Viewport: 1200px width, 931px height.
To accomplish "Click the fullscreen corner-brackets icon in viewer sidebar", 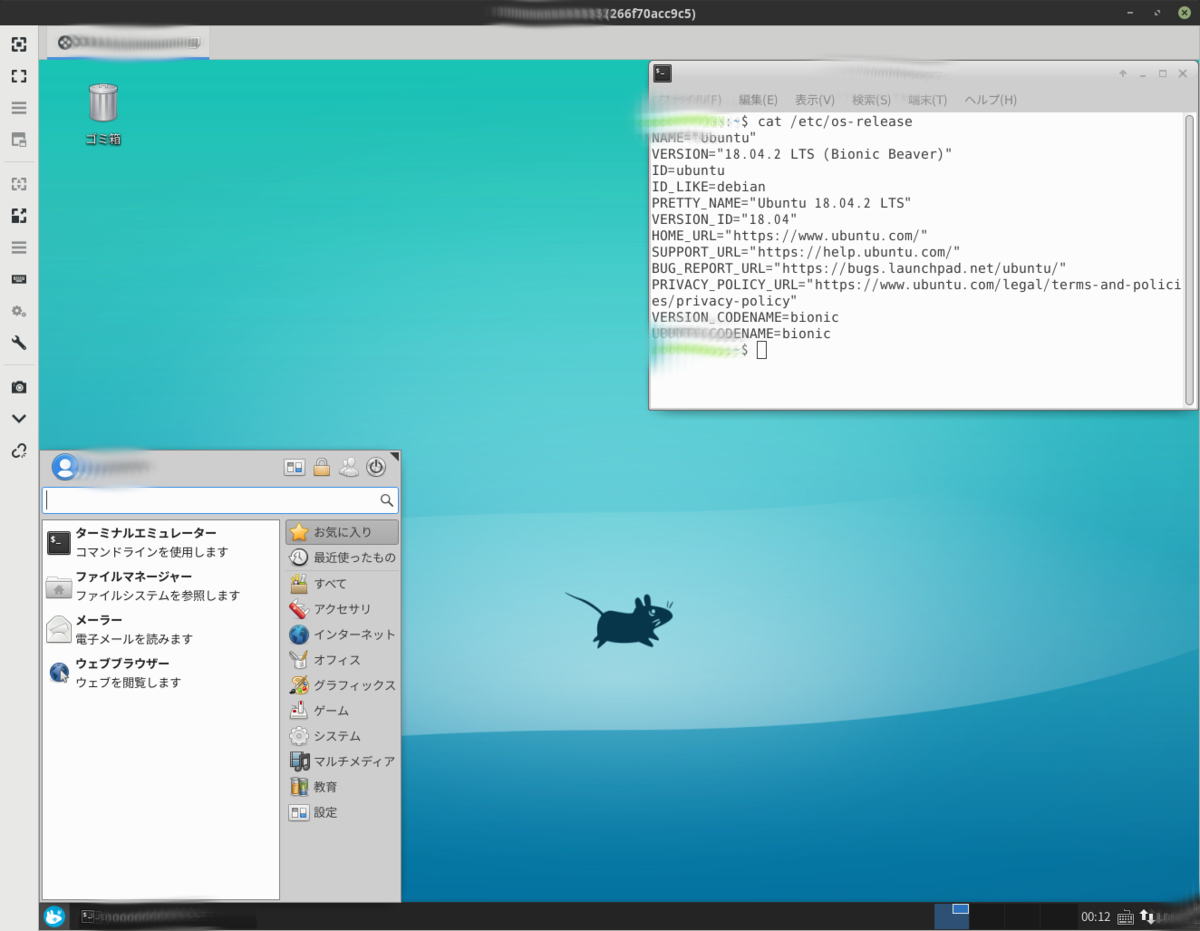I will pos(18,76).
